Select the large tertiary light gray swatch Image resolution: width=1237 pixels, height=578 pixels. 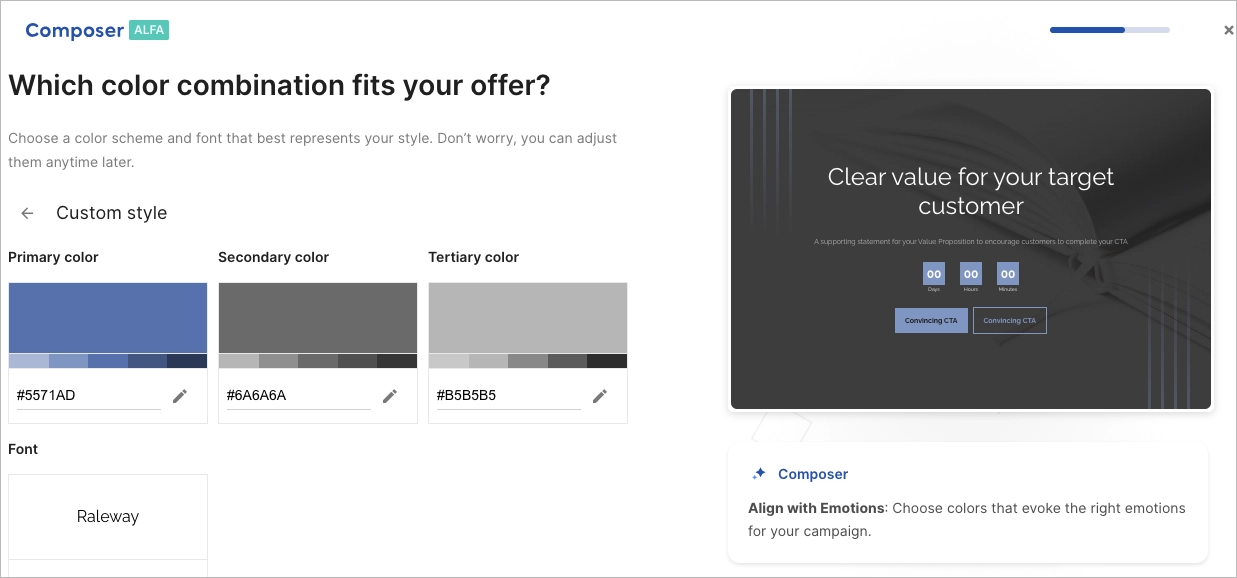pyautogui.click(x=528, y=318)
